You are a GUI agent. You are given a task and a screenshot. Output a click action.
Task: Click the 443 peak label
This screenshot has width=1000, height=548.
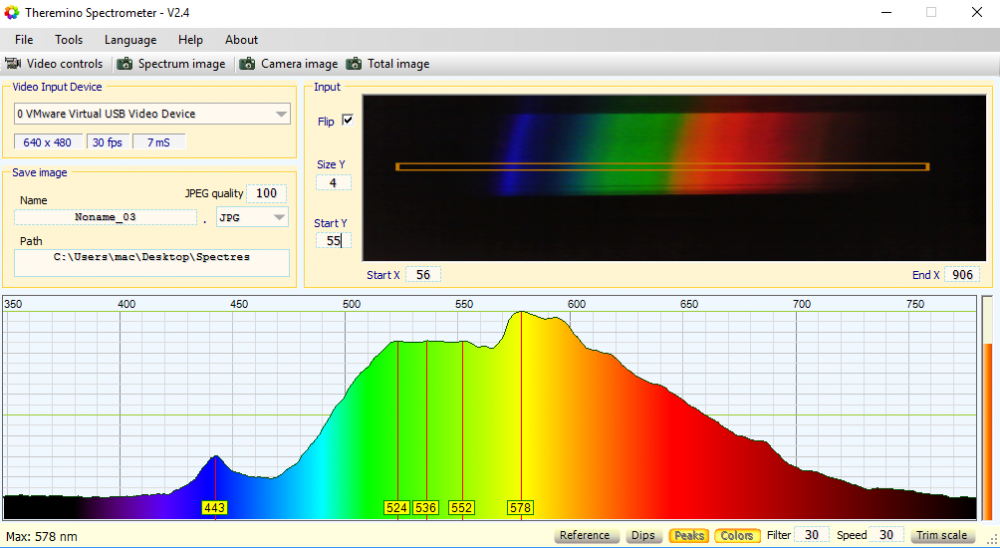(214, 508)
